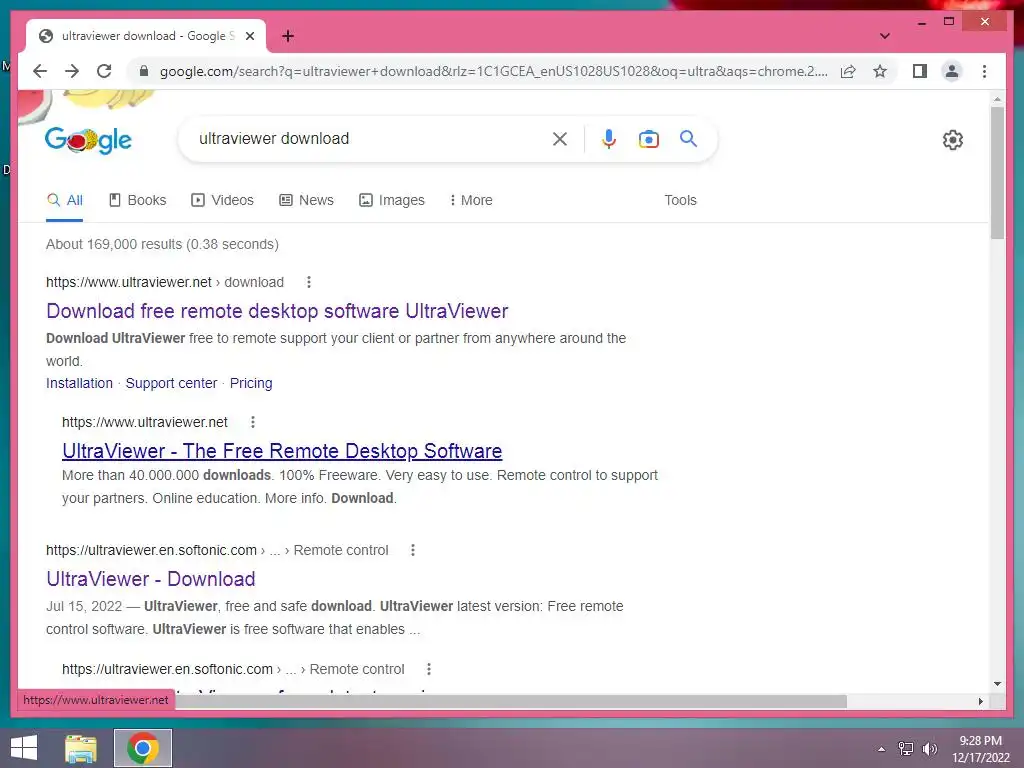
Task: Open Google quick settings gear
Action: [x=953, y=140]
